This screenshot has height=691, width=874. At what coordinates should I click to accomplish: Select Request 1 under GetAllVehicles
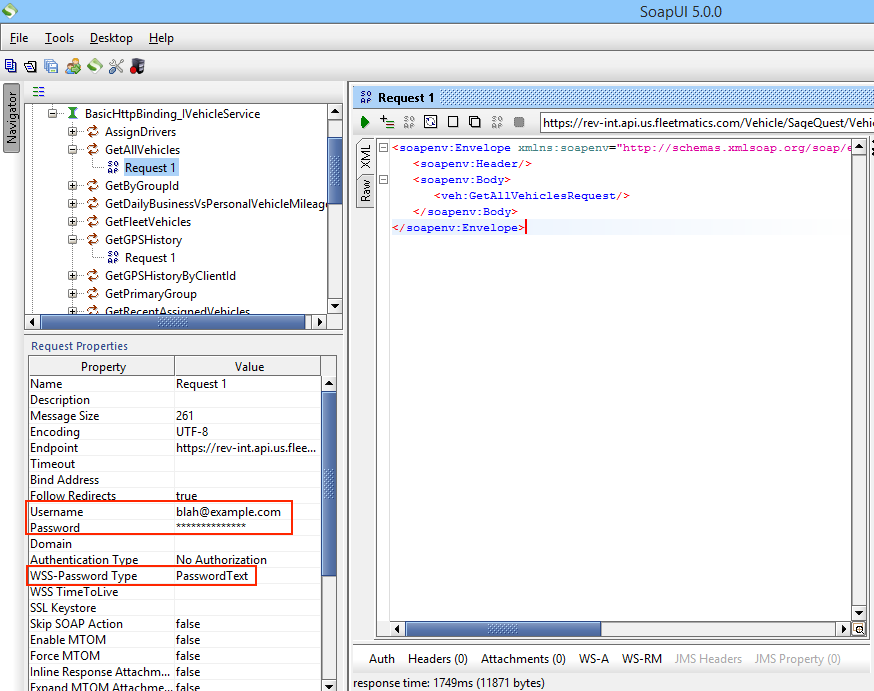click(x=150, y=168)
